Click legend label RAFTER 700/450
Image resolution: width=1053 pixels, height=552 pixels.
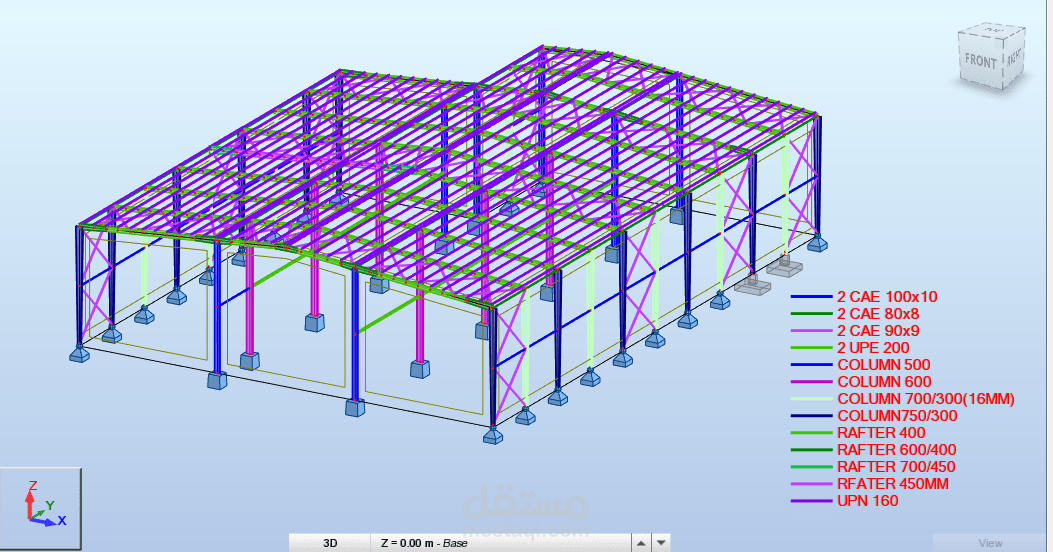[x=896, y=467]
